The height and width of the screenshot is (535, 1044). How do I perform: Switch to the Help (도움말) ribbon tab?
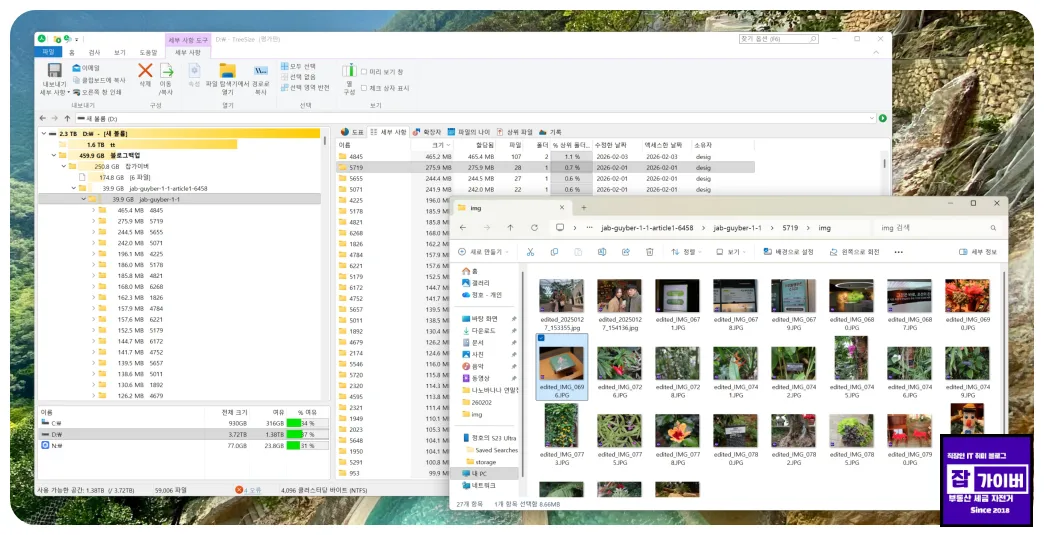[x=148, y=52]
